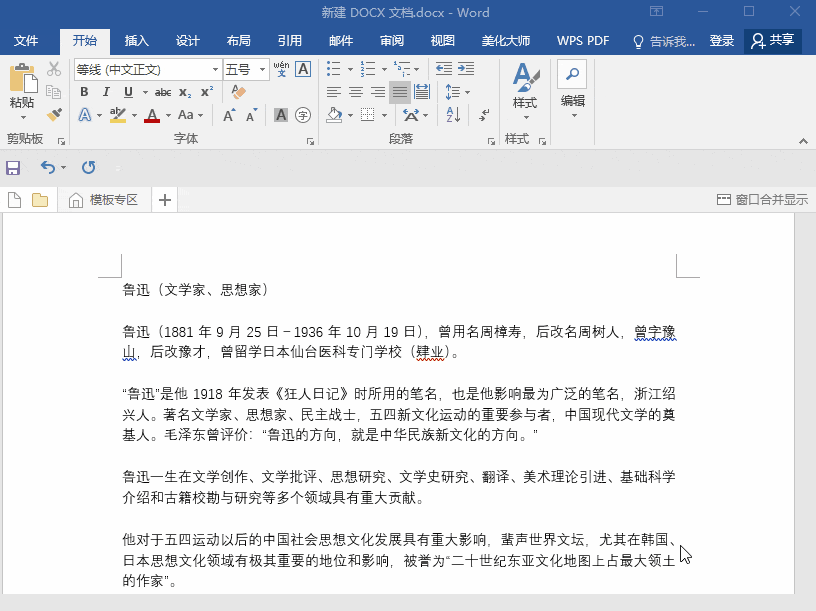The height and width of the screenshot is (611, 816).
Task: Apply paragraph shading paint bucket
Action: [x=334, y=115]
